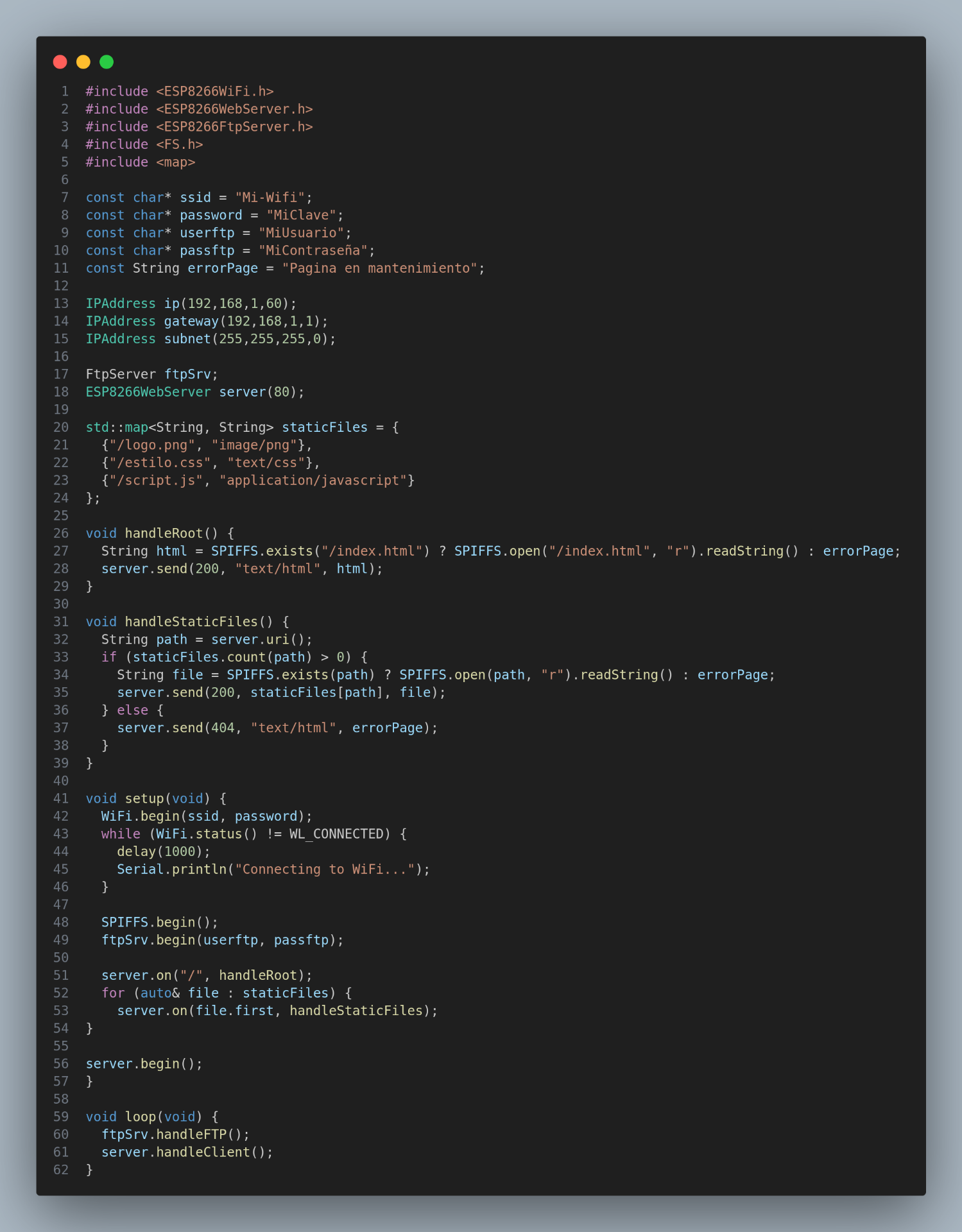The width and height of the screenshot is (962, 1232).
Task: Click the "Connecting to WiFi..." string
Action: coord(325,869)
